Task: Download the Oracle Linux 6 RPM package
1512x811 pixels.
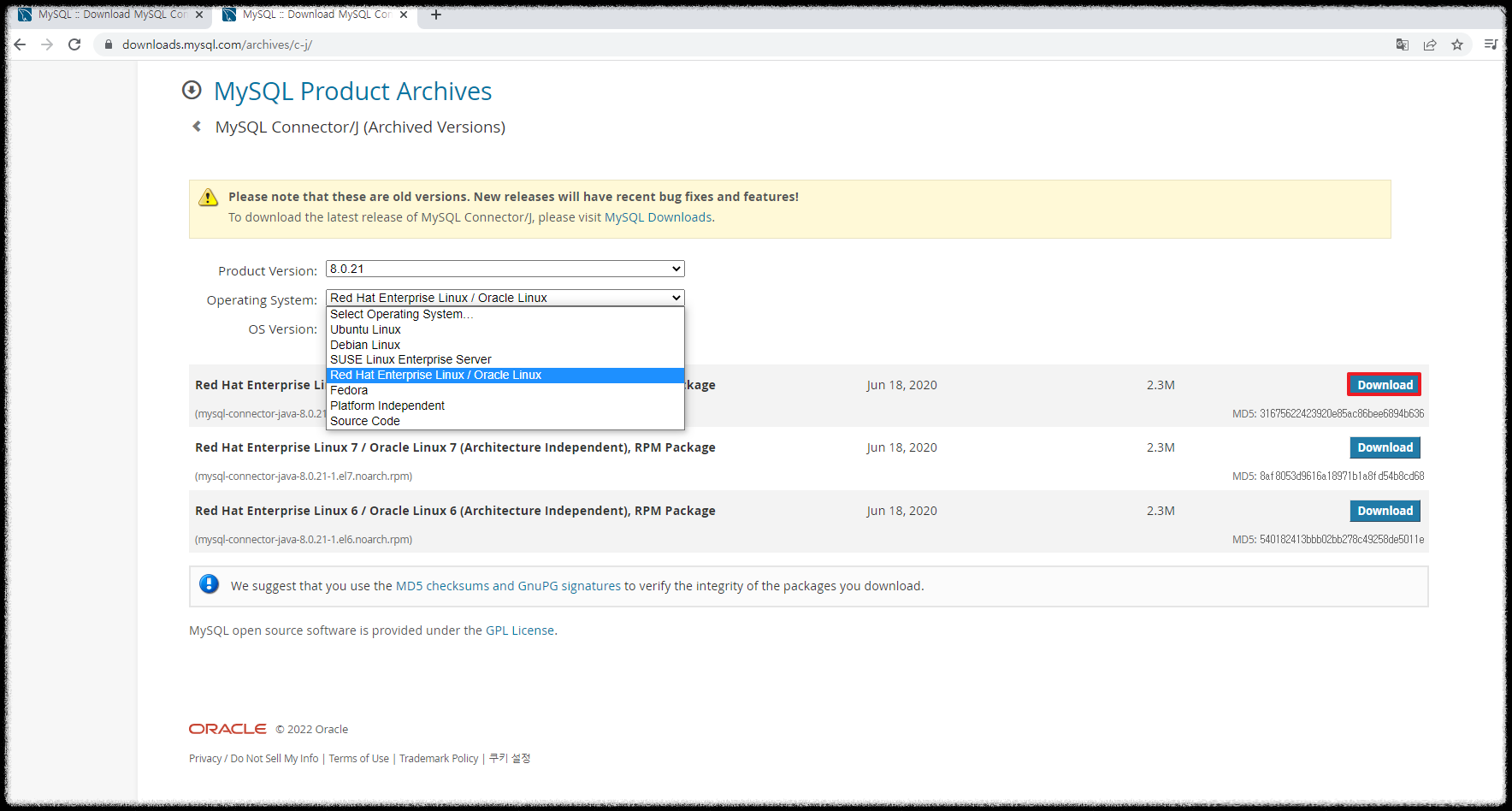Action: [x=1385, y=511]
